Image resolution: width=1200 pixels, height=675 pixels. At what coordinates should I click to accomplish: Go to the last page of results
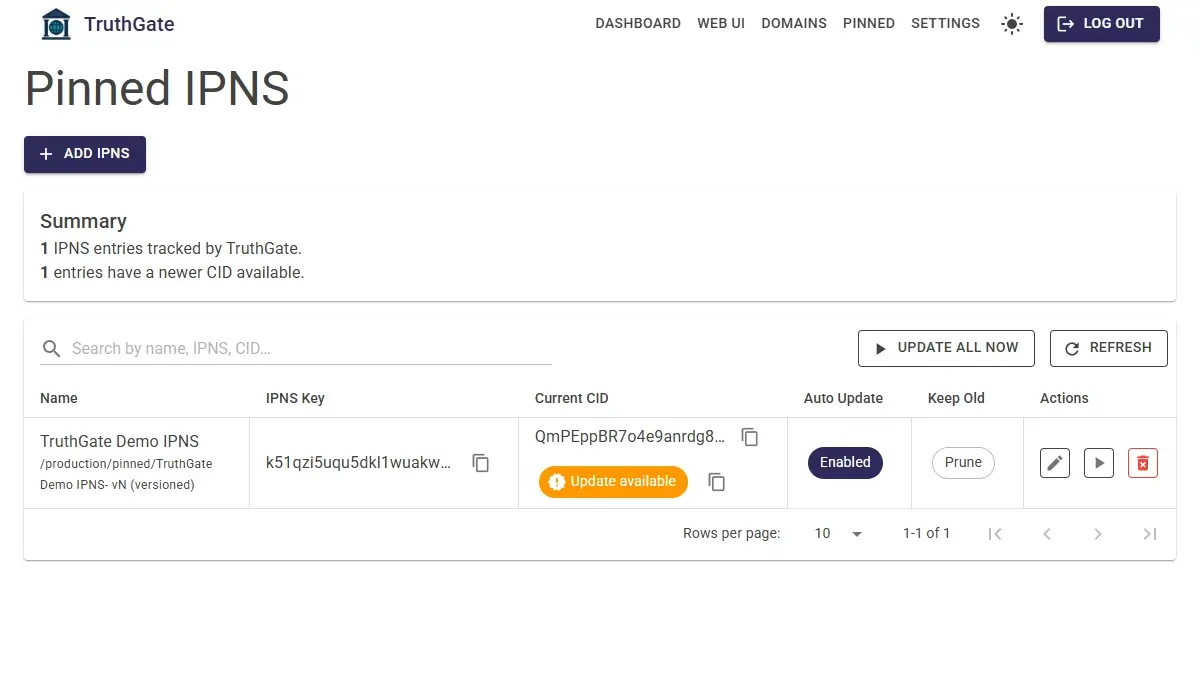(x=1150, y=534)
